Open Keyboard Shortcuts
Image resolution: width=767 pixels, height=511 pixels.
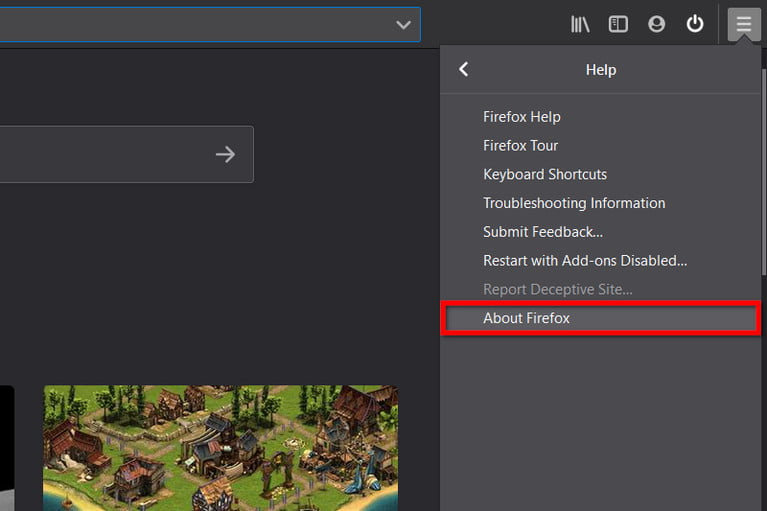coord(600,175)
